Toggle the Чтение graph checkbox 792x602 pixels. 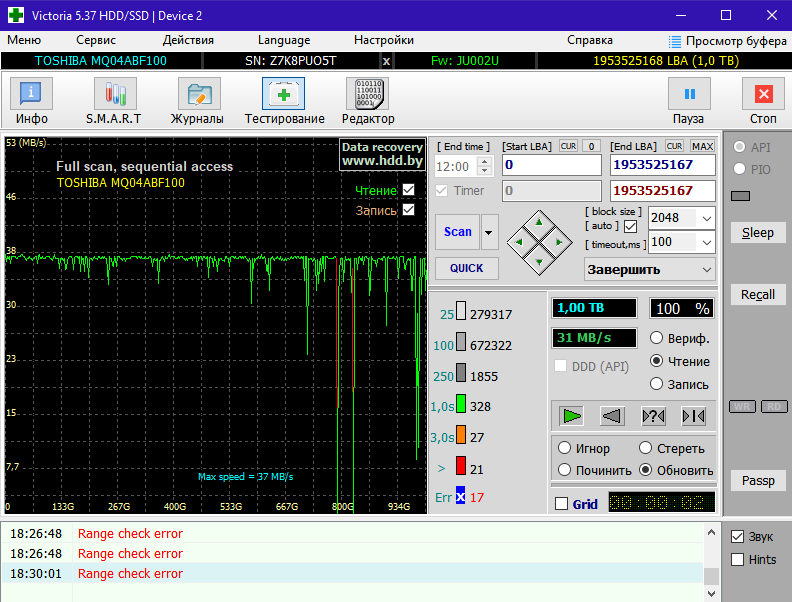coord(408,190)
